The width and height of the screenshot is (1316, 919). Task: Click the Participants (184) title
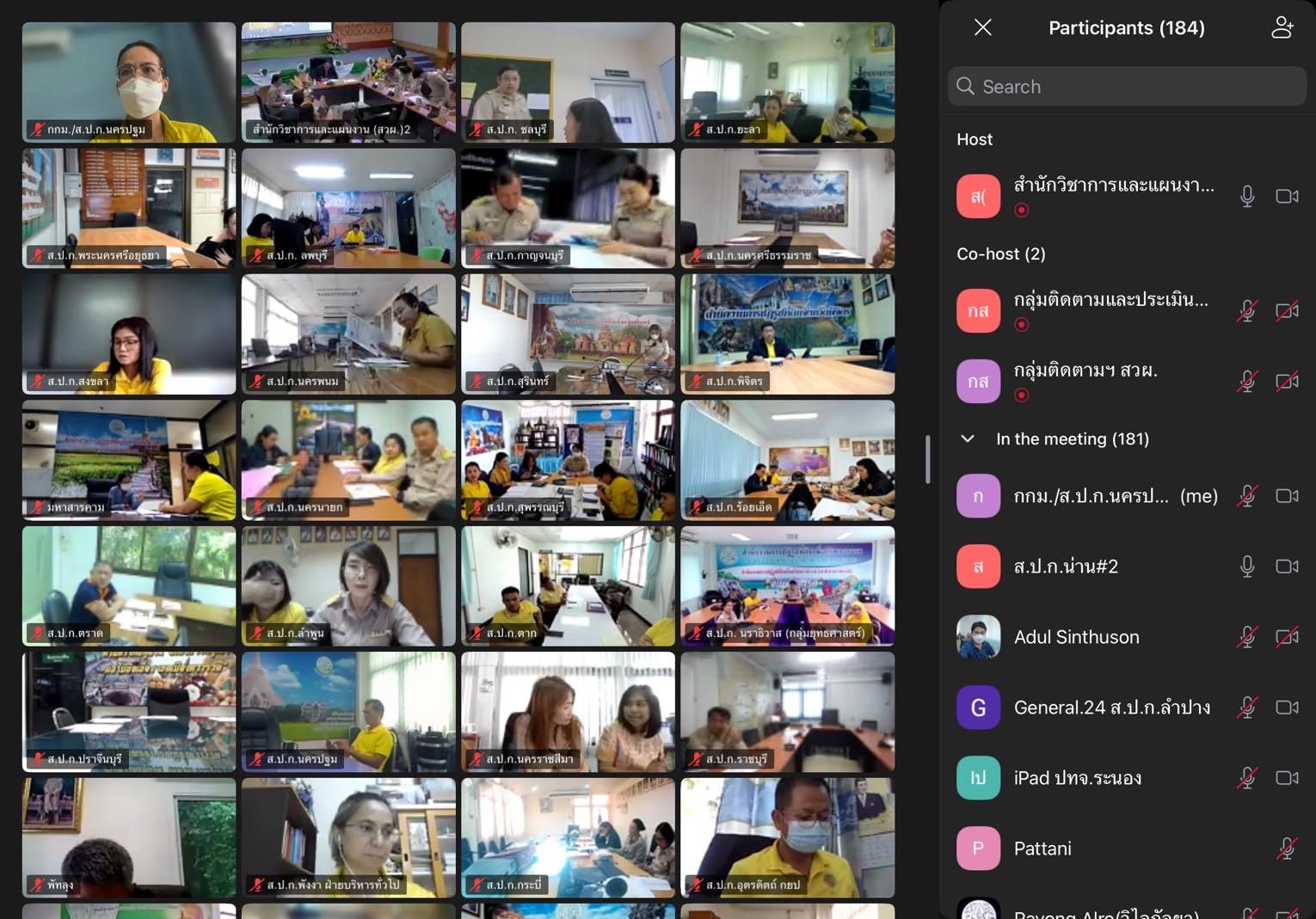pyautogui.click(x=1127, y=28)
